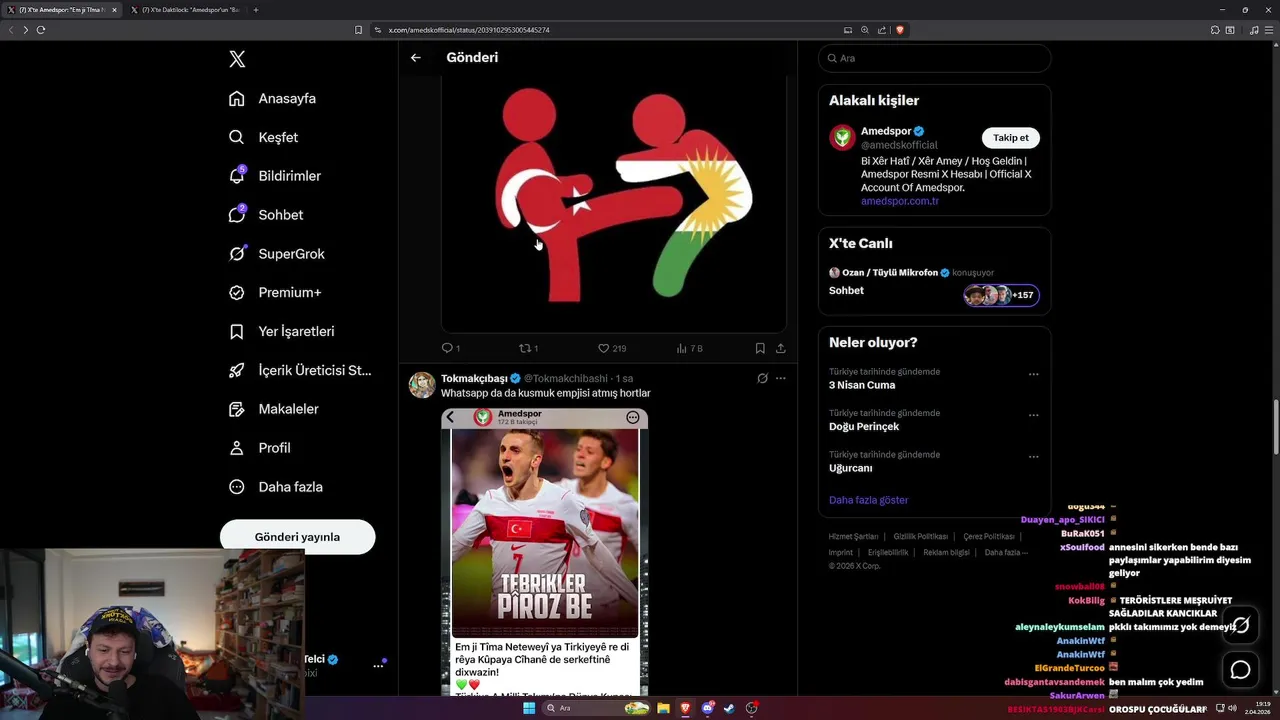Image resolution: width=1280 pixels, height=720 pixels.
Task: Open more options on Tokmakçıbaşı's reply
Action: pyautogui.click(x=781, y=378)
